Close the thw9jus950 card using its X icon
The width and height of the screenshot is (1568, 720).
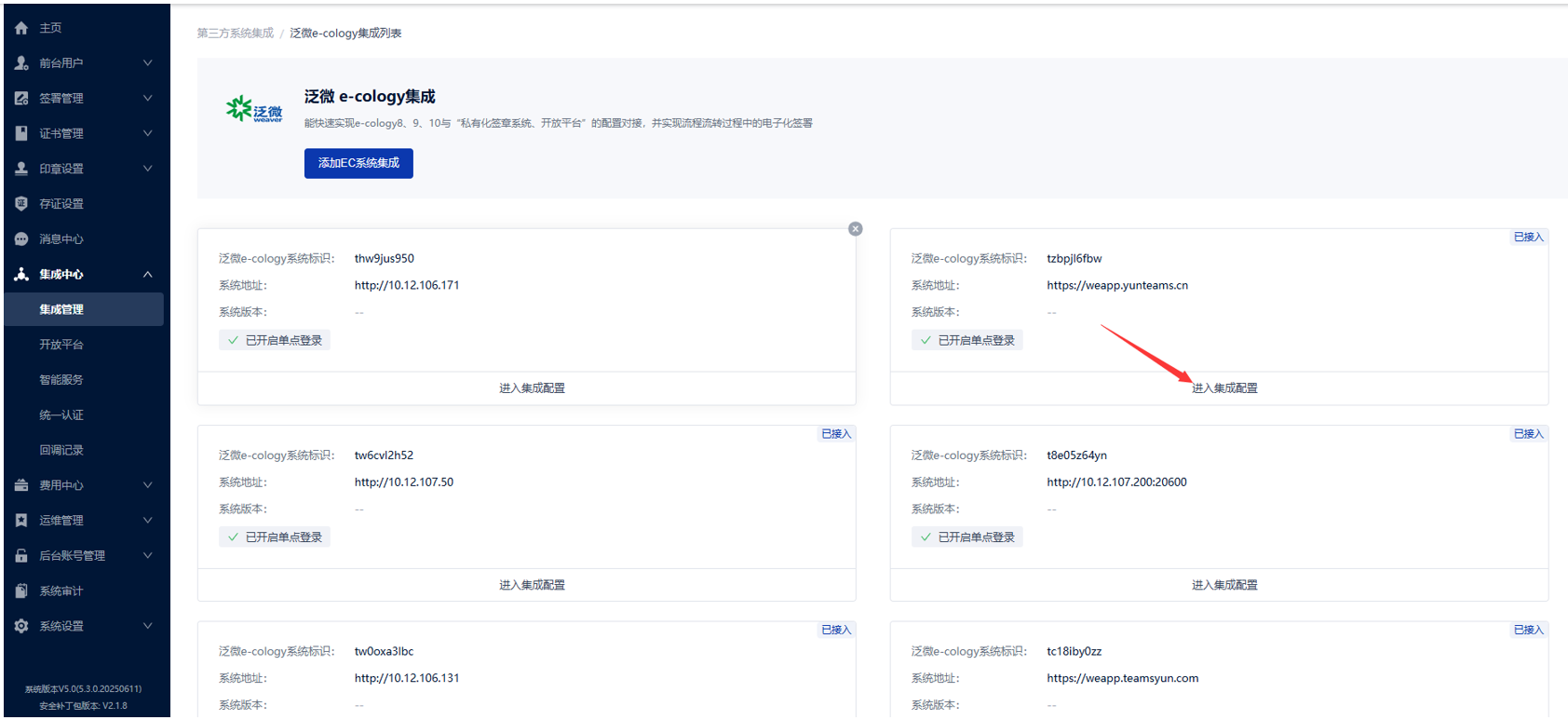[x=856, y=229]
